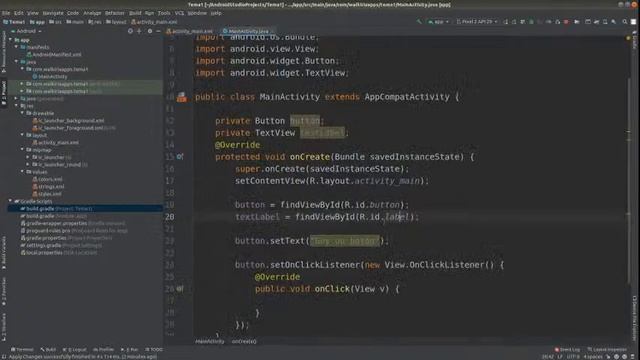
Task: Place cursor on line 22 setText call
Action: tap(312, 241)
